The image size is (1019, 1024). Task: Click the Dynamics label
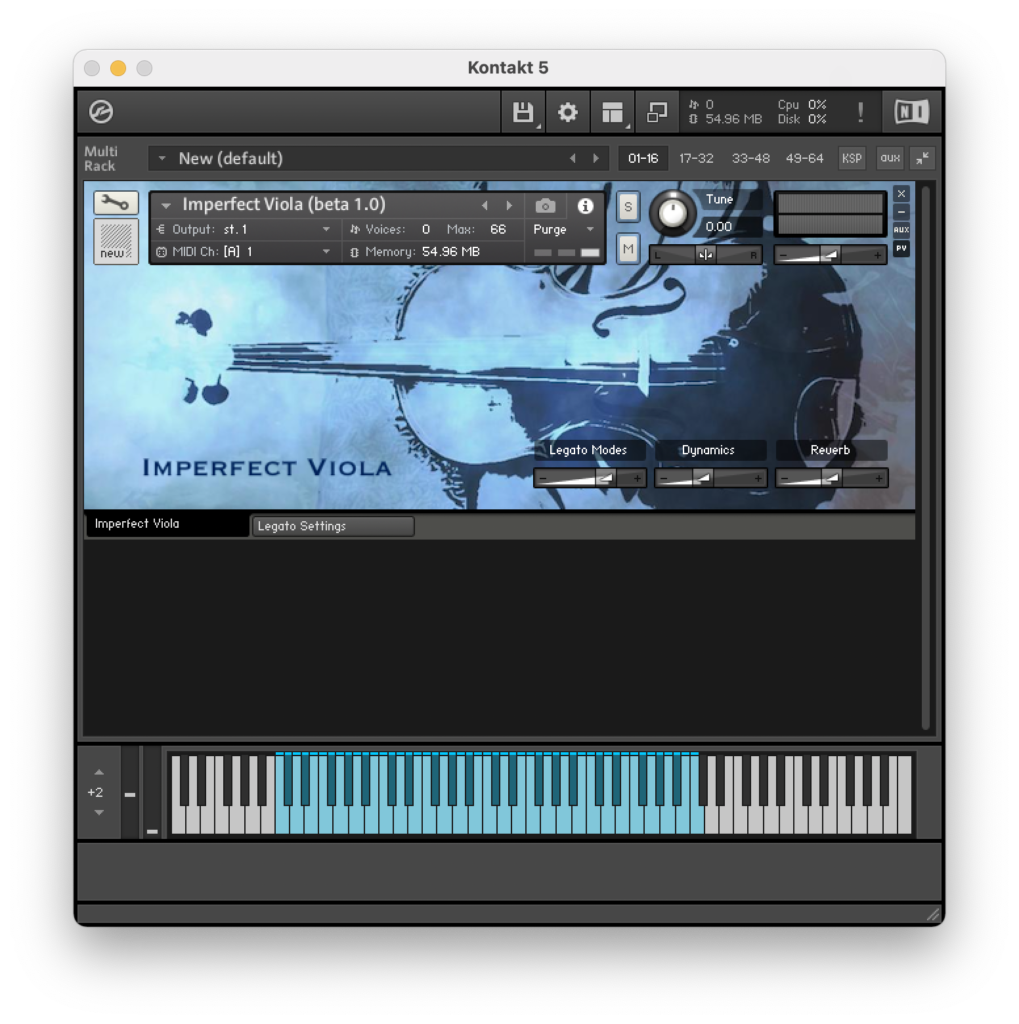coord(708,450)
